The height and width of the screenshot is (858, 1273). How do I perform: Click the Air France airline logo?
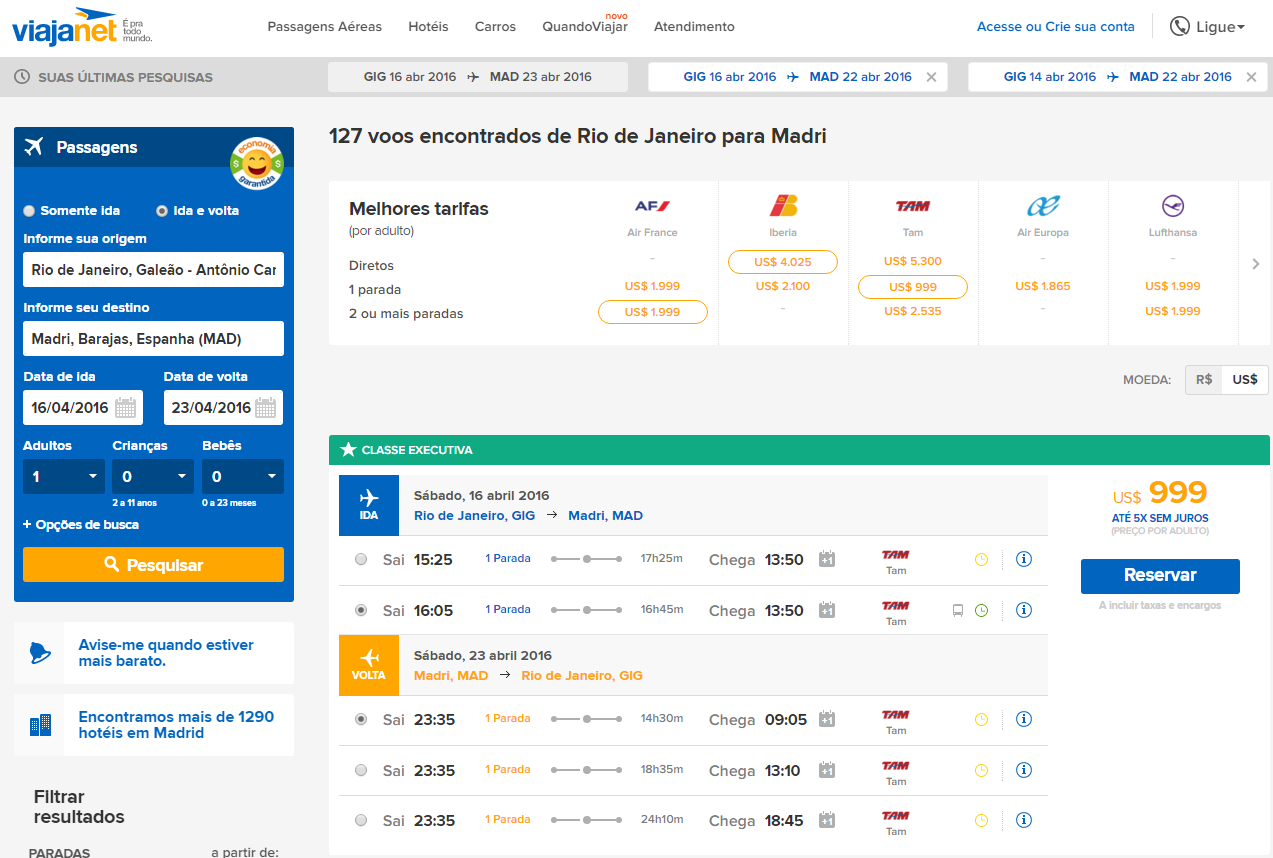click(x=652, y=207)
